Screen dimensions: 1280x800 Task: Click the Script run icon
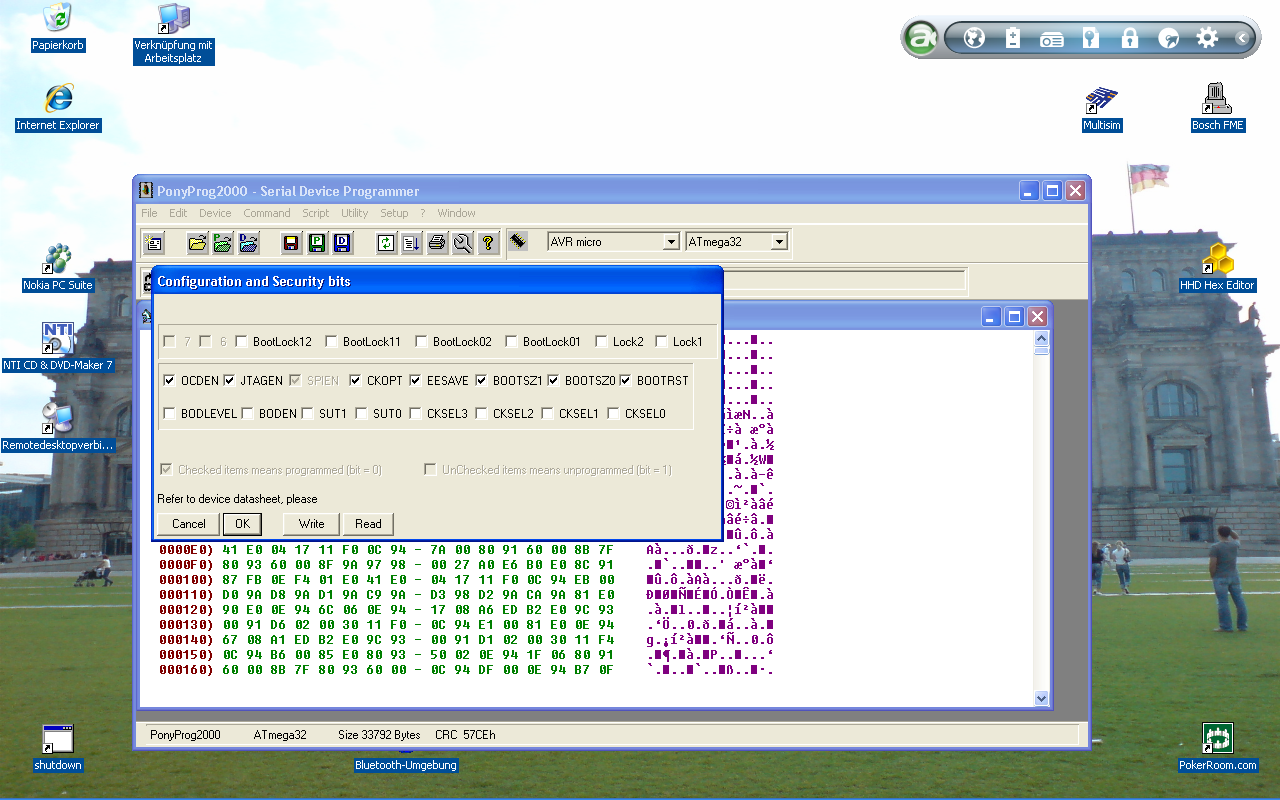coord(411,242)
